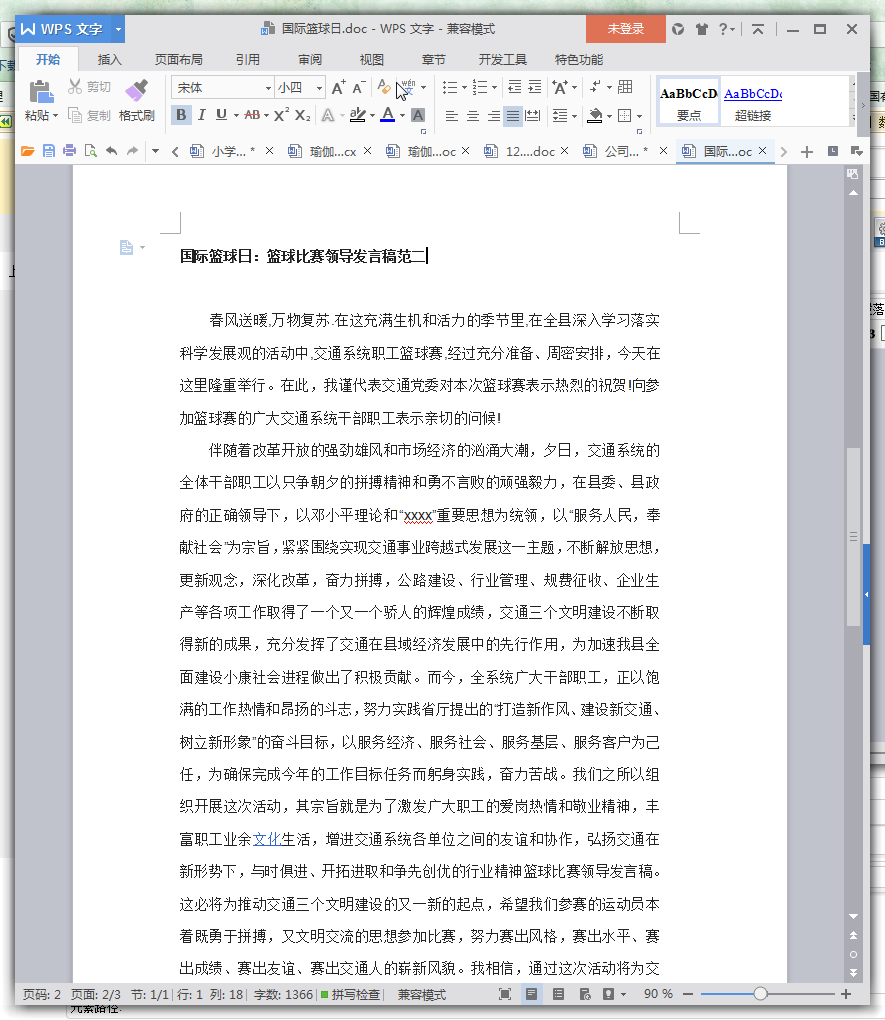Center align the text
The height and width of the screenshot is (1020, 885).
(x=472, y=116)
